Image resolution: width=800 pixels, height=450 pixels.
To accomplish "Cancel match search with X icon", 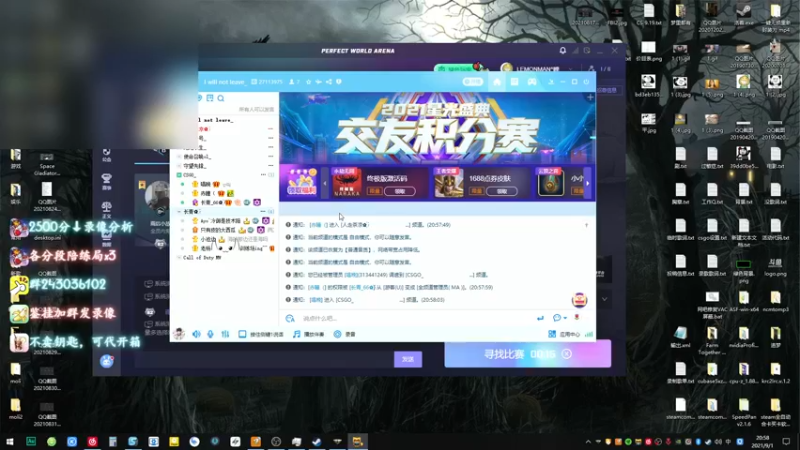I will pyautogui.click(x=567, y=354).
